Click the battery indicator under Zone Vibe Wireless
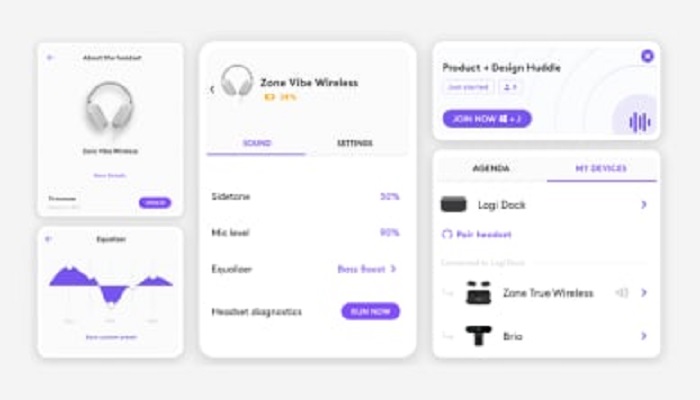The width and height of the screenshot is (700, 400). pyautogui.click(x=280, y=97)
